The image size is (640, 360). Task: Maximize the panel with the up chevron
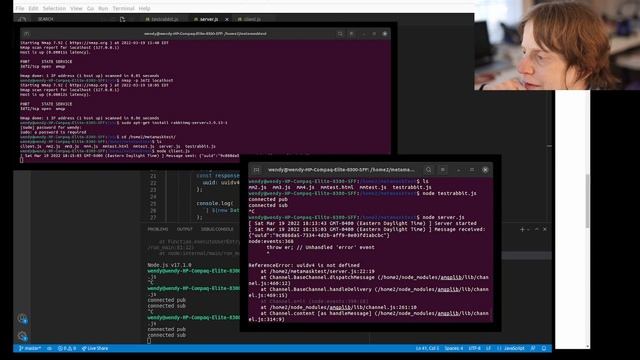point(537,229)
